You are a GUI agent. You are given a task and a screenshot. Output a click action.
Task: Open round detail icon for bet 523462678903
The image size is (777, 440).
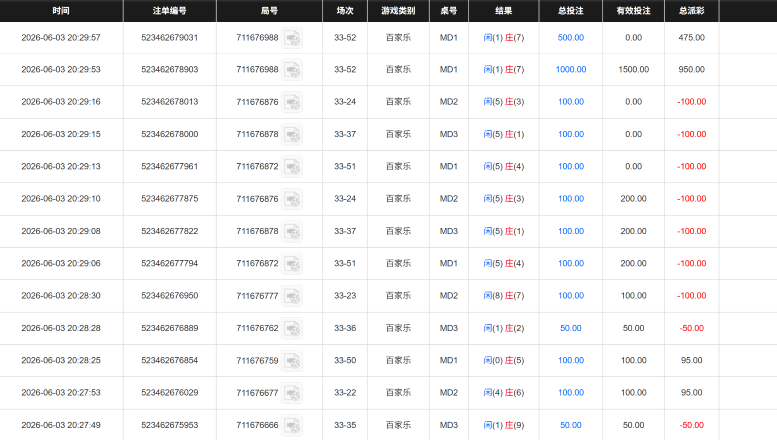pyautogui.click(x=292, y=70)
